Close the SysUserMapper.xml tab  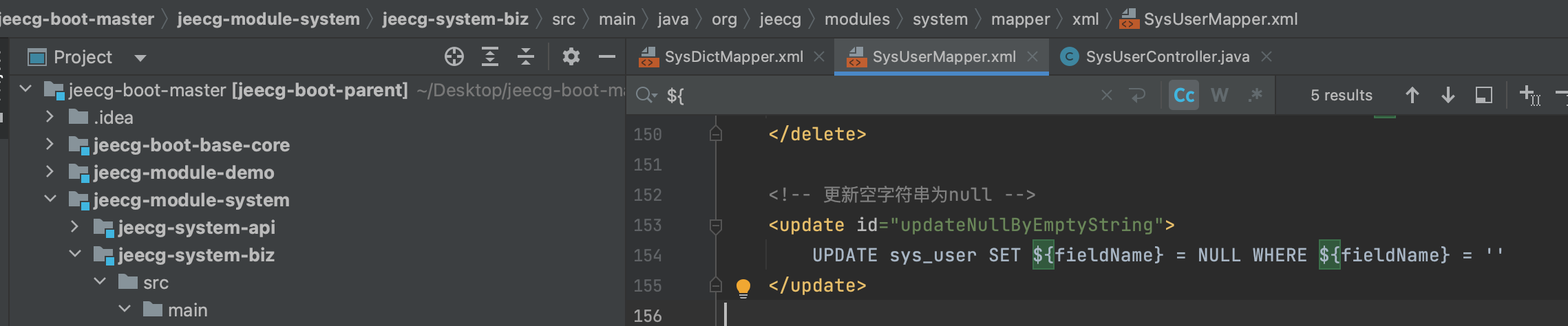point(1032,57)
